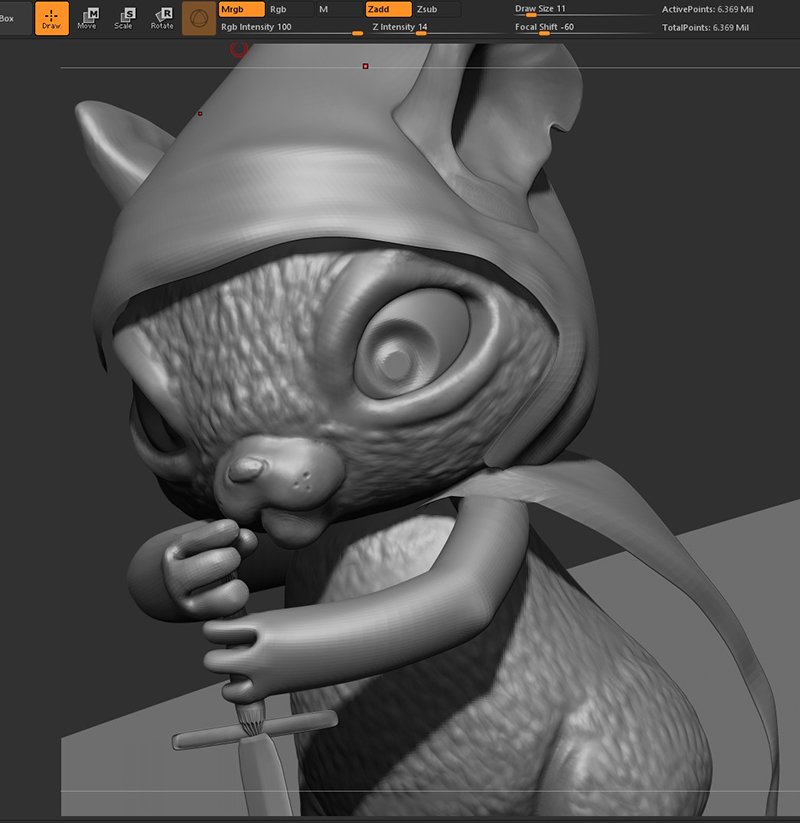Click the TotalPoints counter readout

click(x=705, y=27)
